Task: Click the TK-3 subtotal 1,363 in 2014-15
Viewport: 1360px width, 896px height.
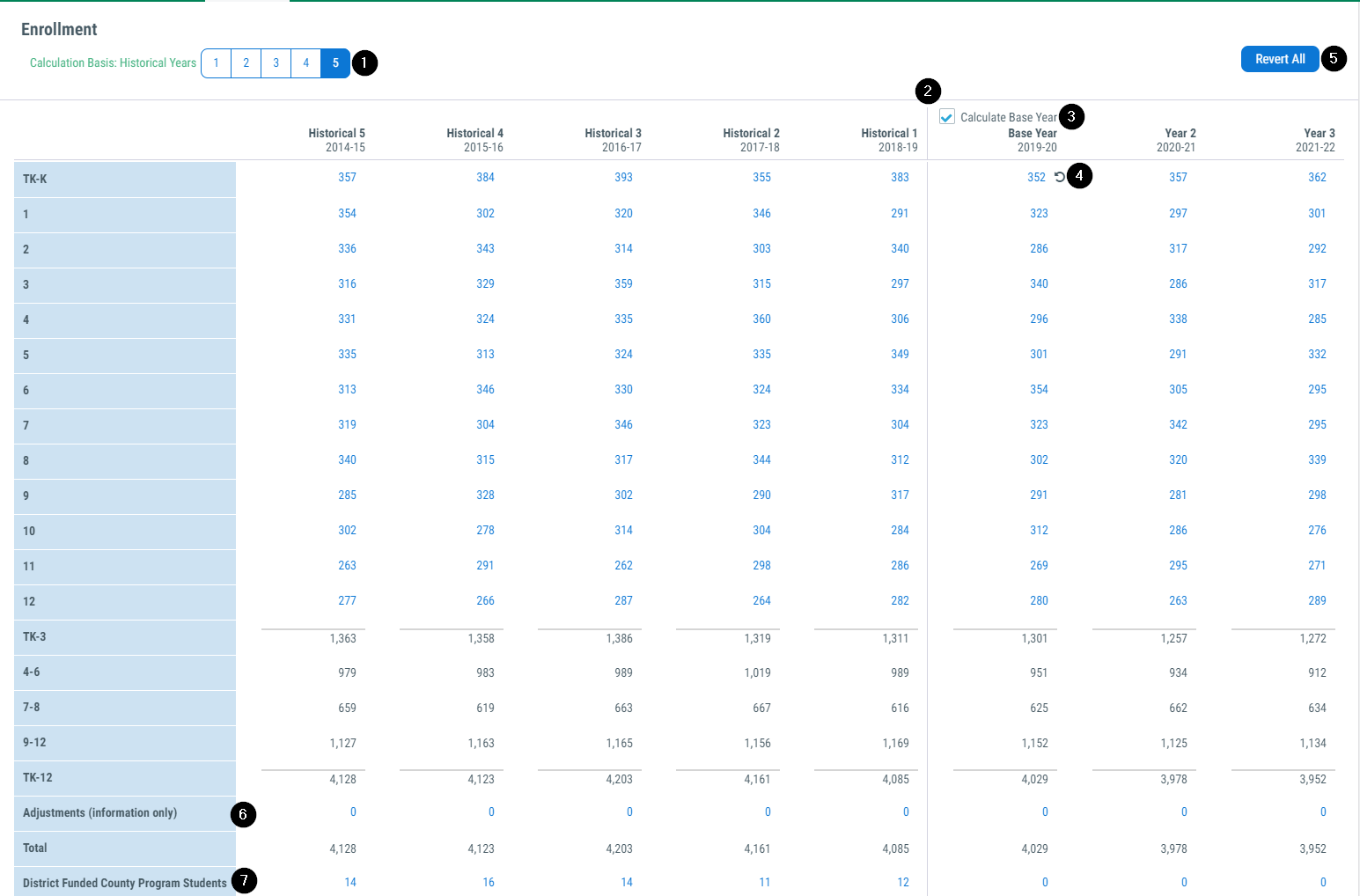Action: (343, 638)
